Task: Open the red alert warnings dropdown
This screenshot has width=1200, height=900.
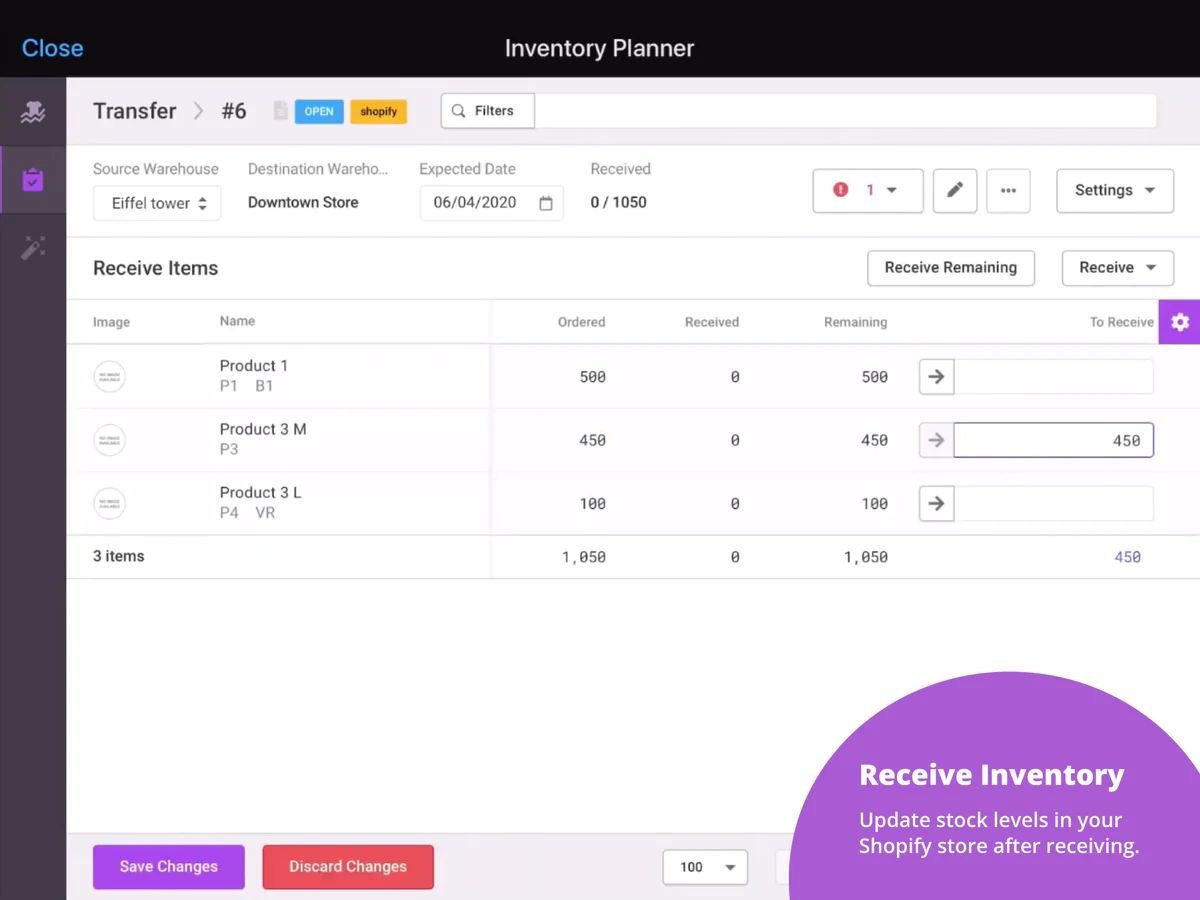Action: (867, 190)
